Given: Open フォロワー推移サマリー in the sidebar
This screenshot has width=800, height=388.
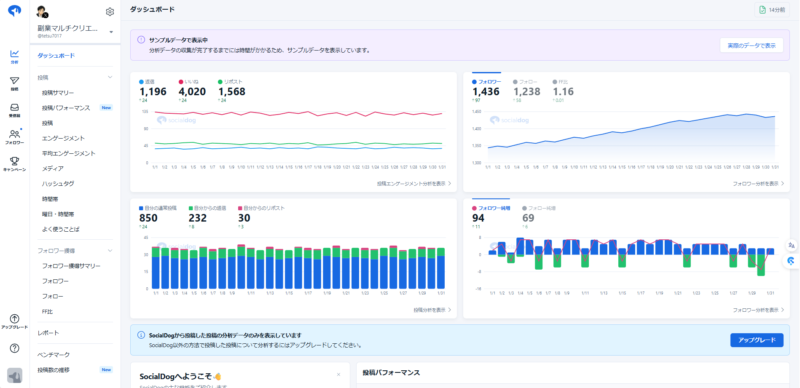Looking at the screenshot, I should (71, 266).
